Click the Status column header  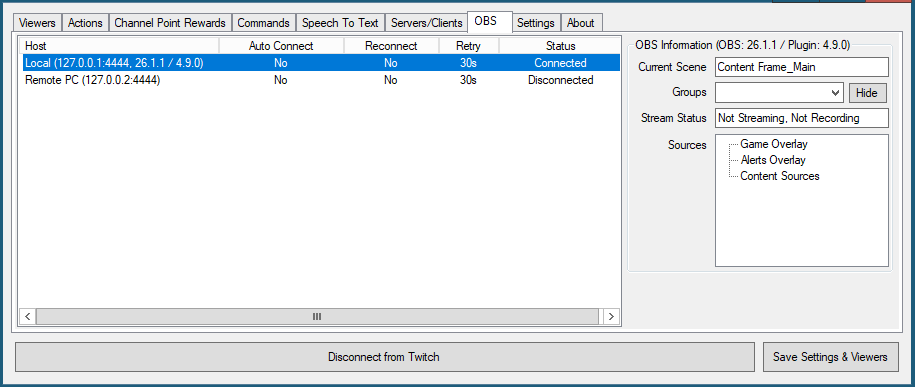point(560,46)
